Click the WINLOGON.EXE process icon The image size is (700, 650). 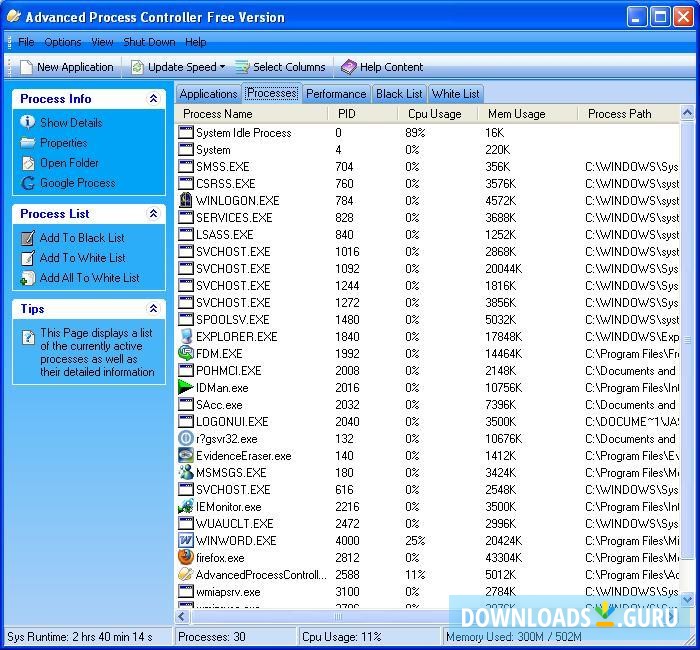click(x=185, y=200)
